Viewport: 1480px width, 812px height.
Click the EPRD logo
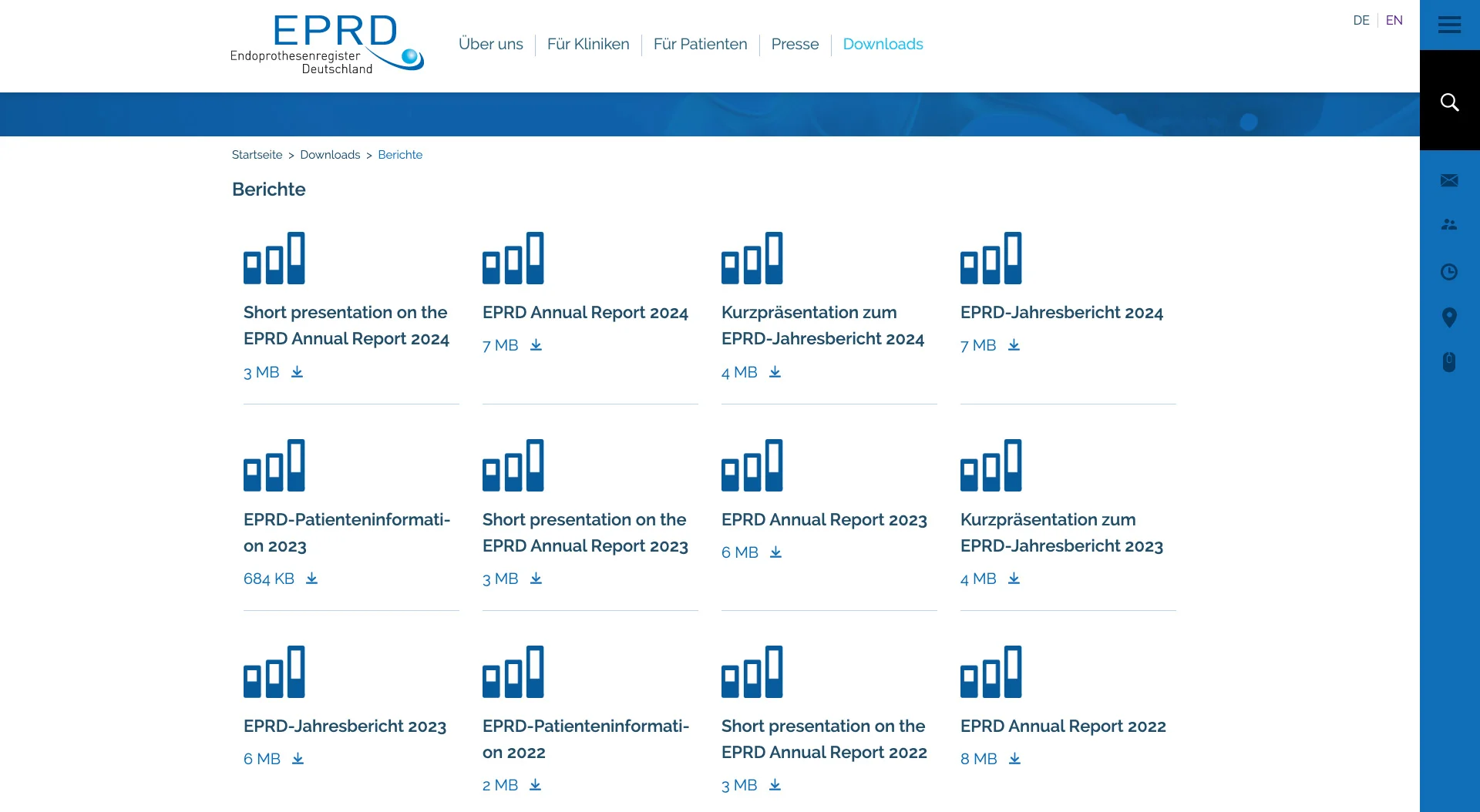[327, 45]
